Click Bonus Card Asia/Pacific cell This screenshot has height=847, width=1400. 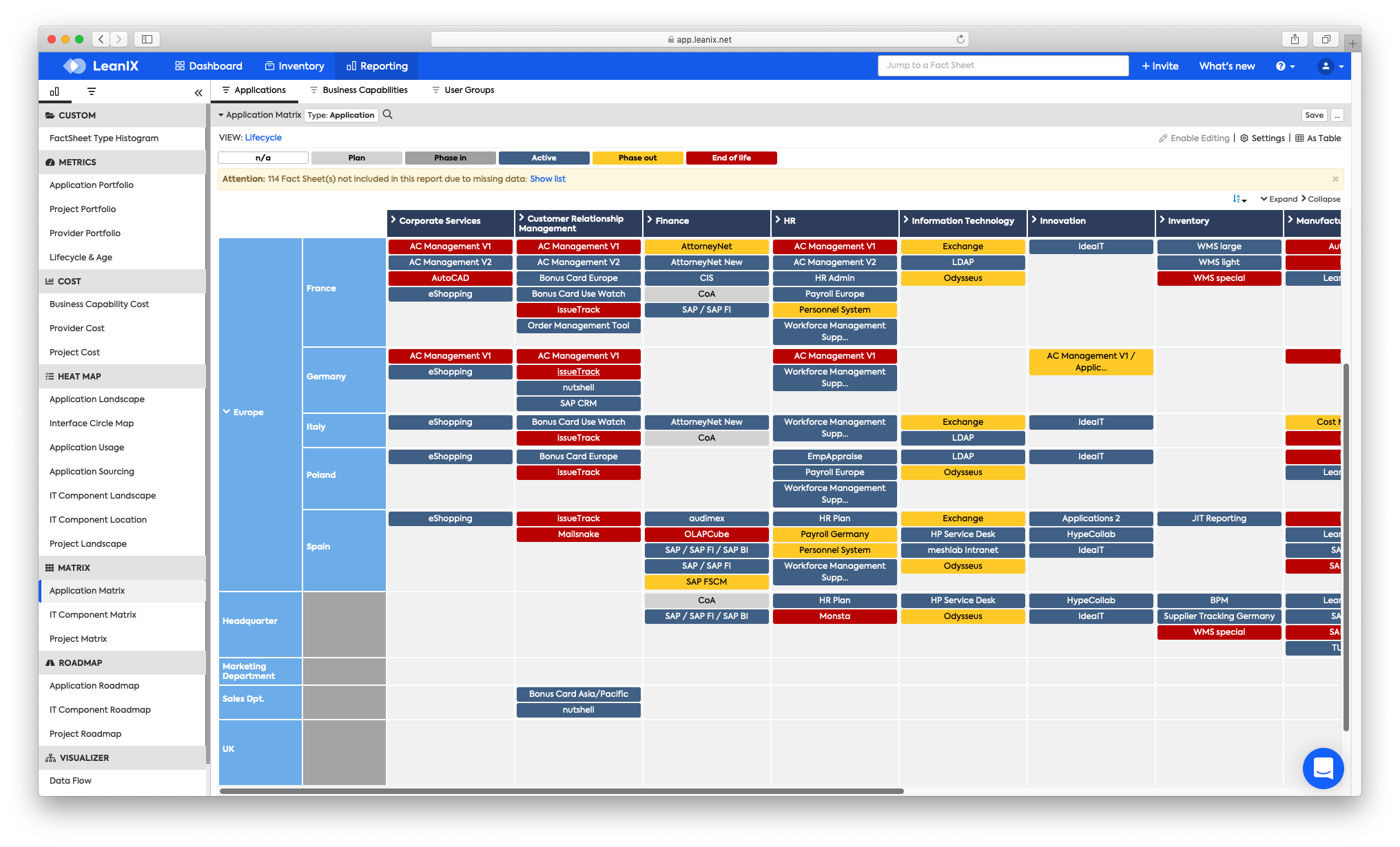tap(579, 694)
